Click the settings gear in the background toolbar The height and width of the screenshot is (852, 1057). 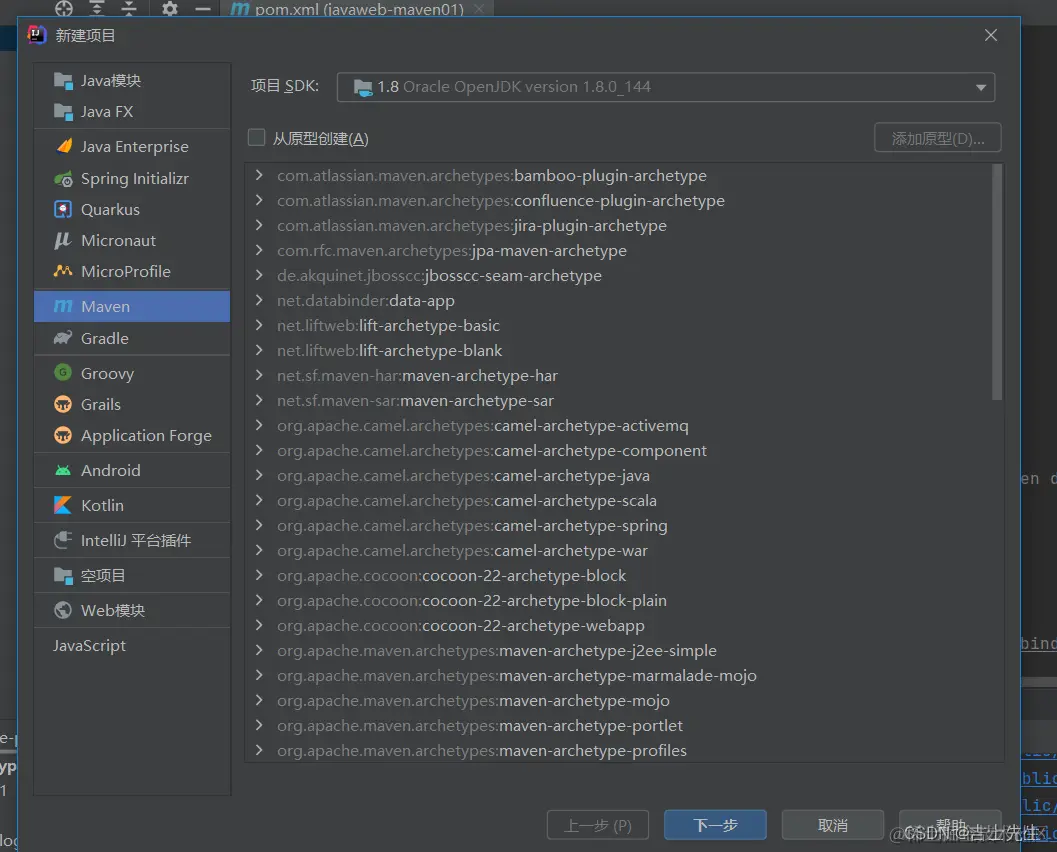[x=170, y=9]
